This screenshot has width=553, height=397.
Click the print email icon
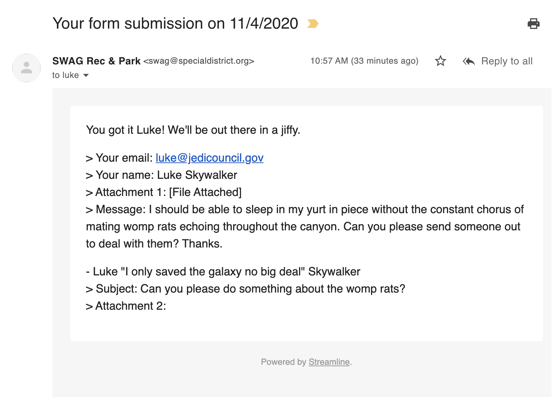tap(533, 24)
